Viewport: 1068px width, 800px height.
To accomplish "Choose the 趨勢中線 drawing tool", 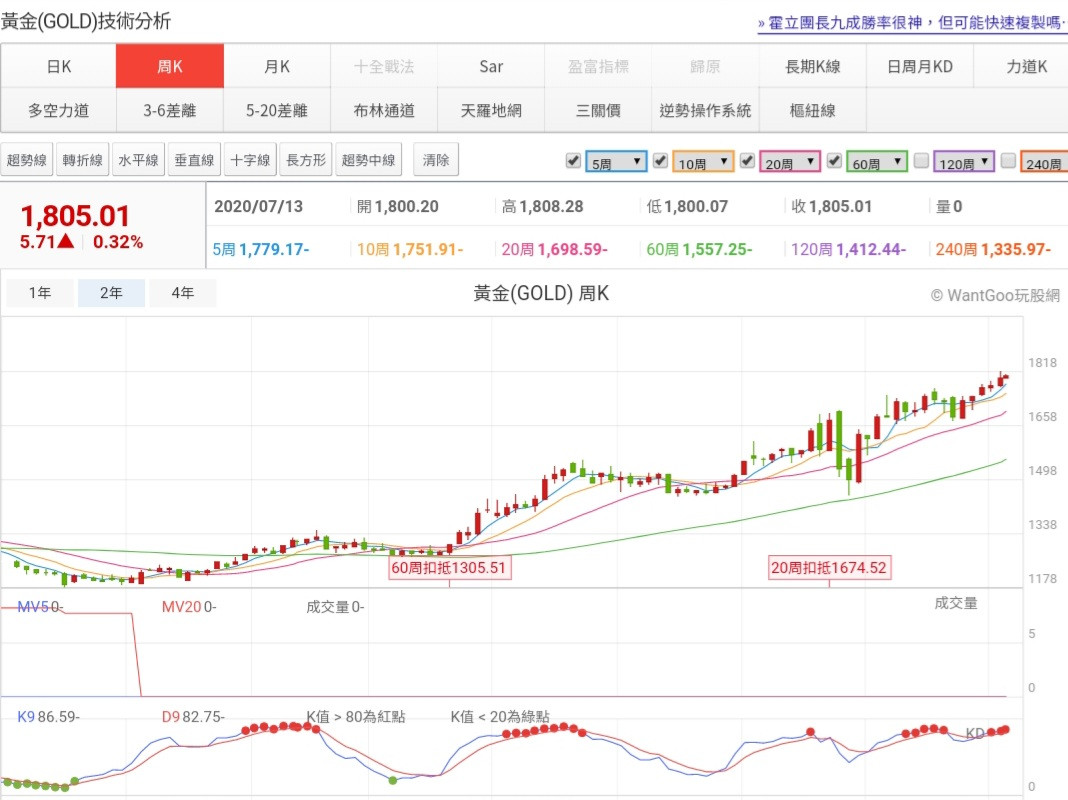I will pyautogui.click(x=369, y=160).
